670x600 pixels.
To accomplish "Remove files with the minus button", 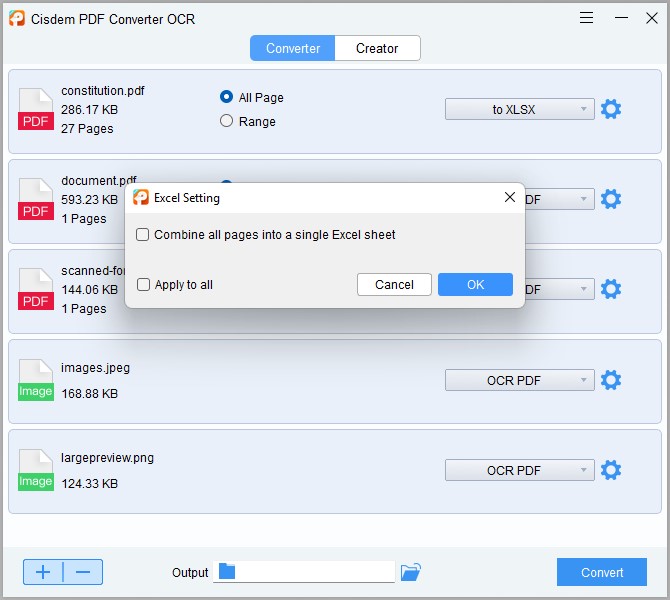I will click(83, 572).
